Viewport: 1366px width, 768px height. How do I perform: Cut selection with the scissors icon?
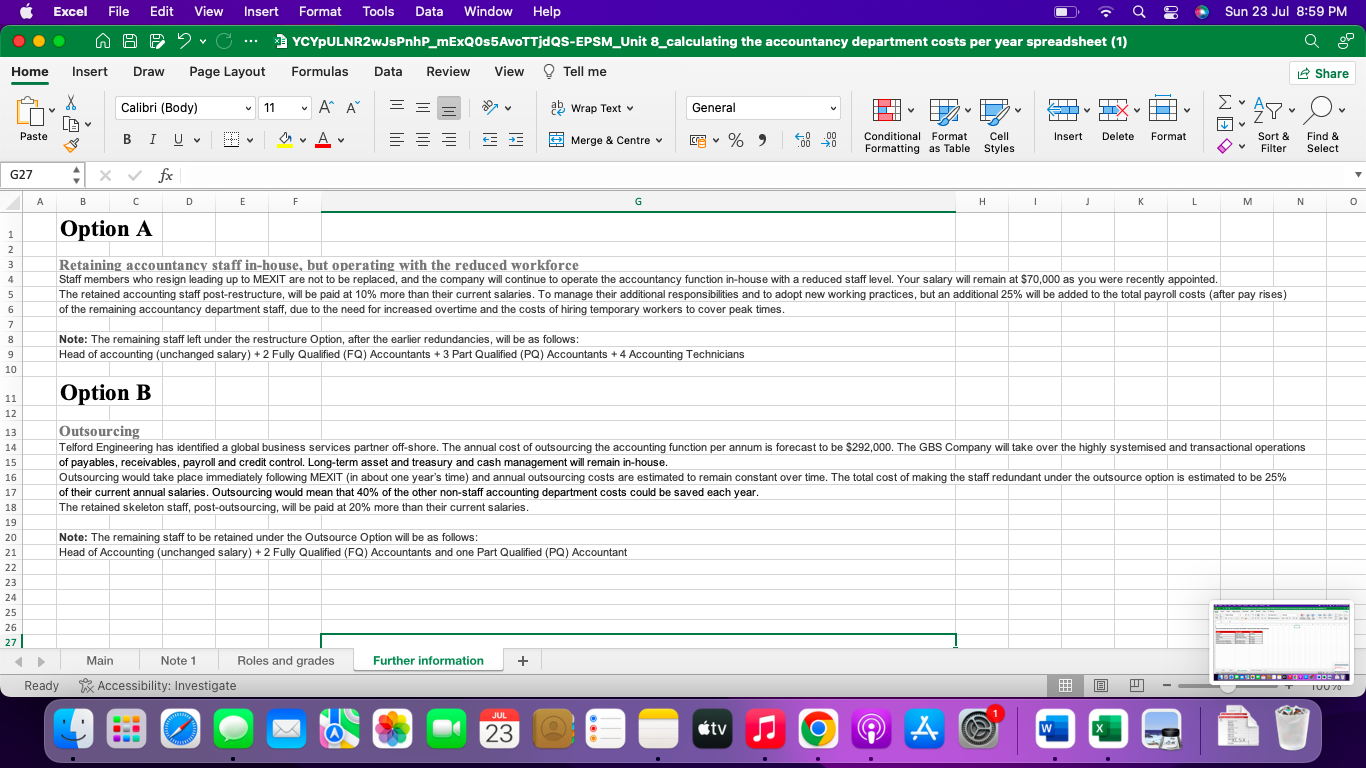click(71, 103)
